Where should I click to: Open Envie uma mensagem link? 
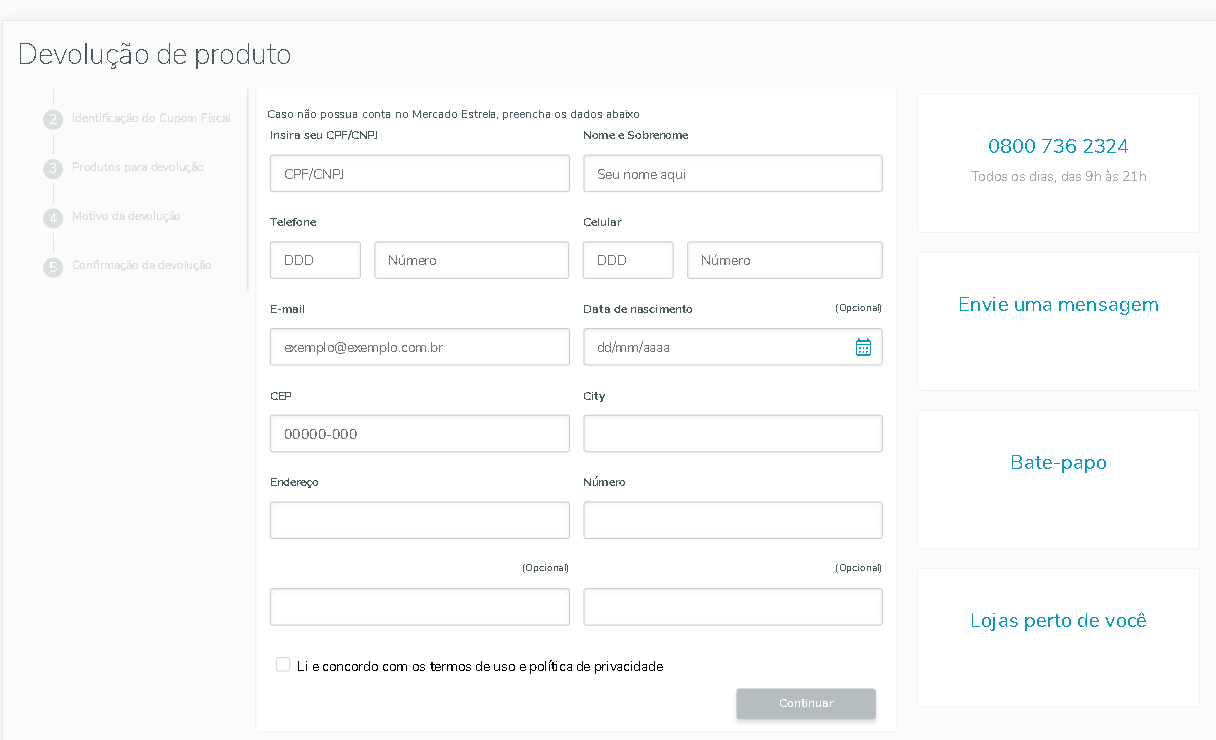[x=1058, y=305]
